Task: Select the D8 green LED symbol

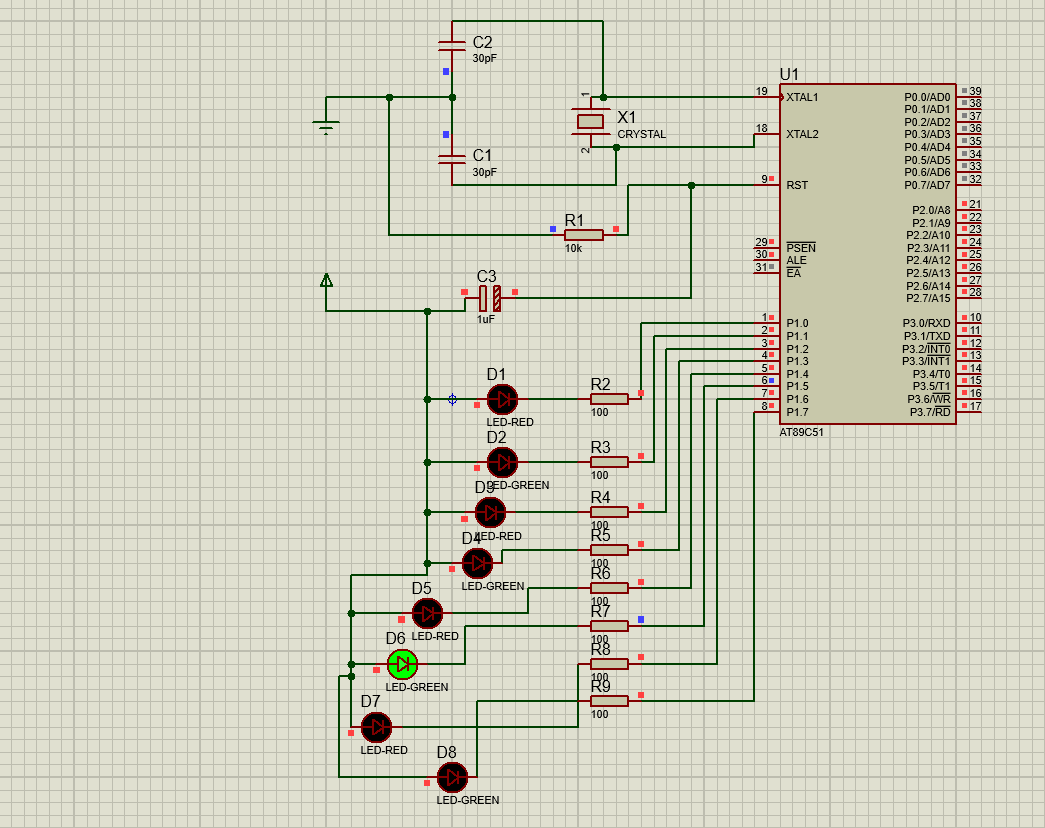Action: pyautogui.click(x=453, y=777)
